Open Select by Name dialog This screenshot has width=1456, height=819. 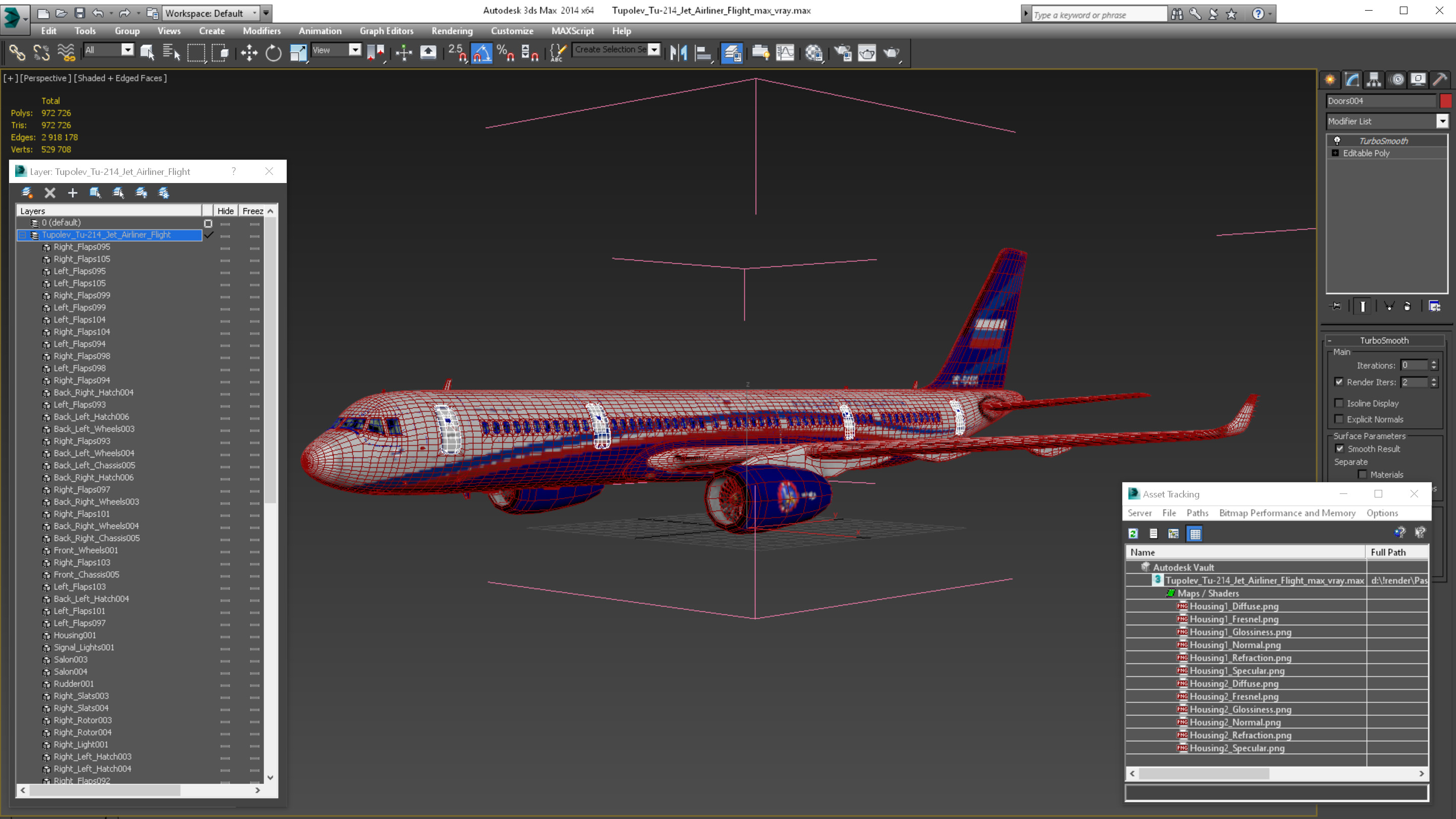click(171, 53)
